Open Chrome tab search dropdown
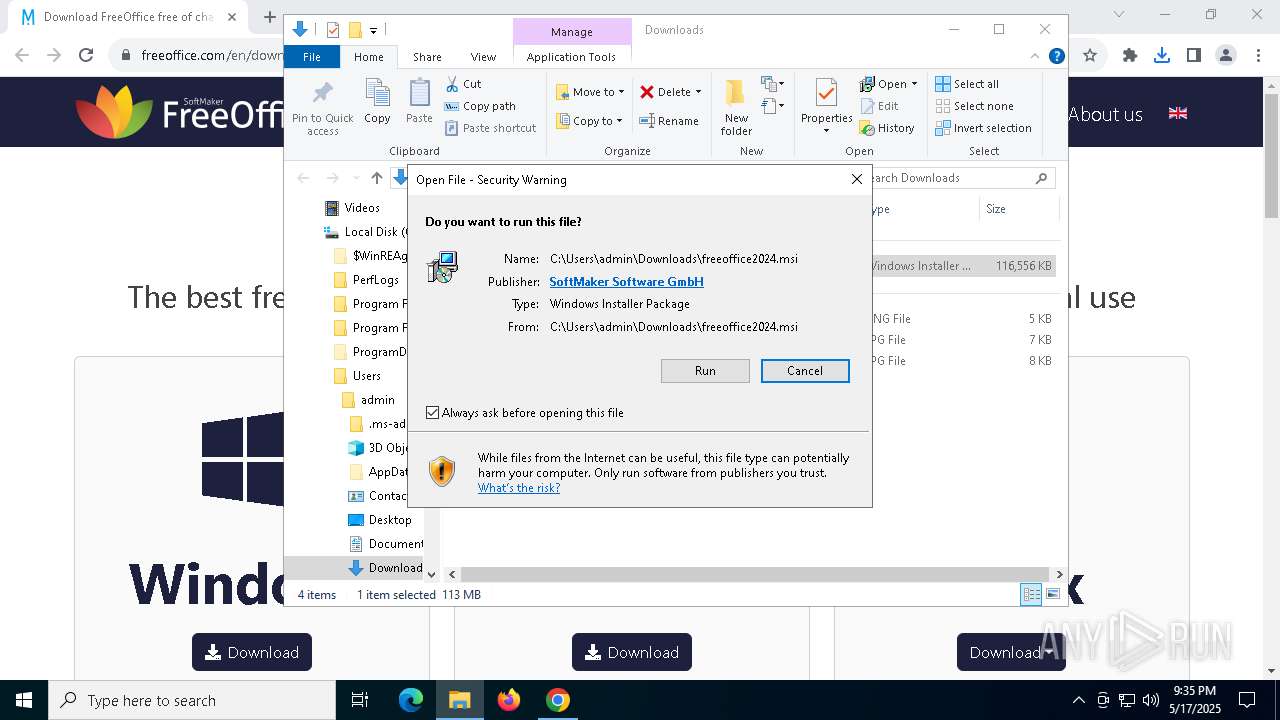The image size is (1280, 720). [x=1119, y=15]
